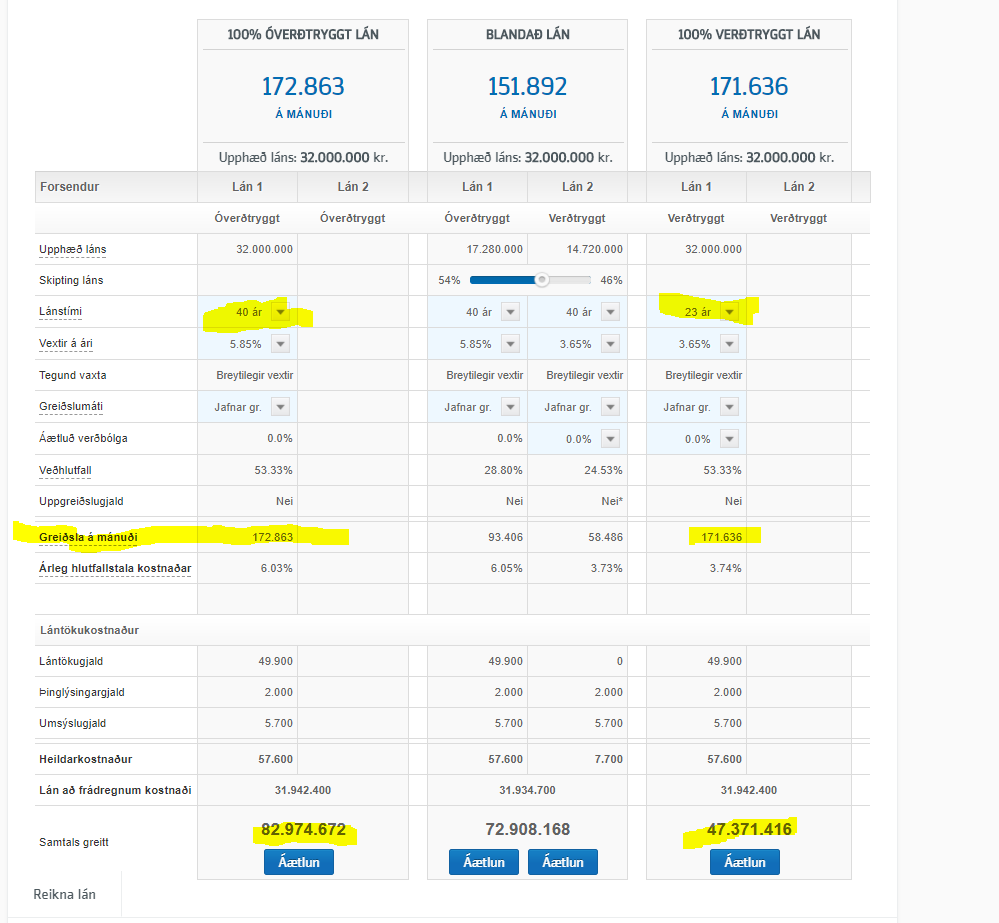Expand the 5.85% interest dropdown in 100% Óverðtryggt
Screen dimensions: 999x923
pyautogui.click(x=280, y=344)
